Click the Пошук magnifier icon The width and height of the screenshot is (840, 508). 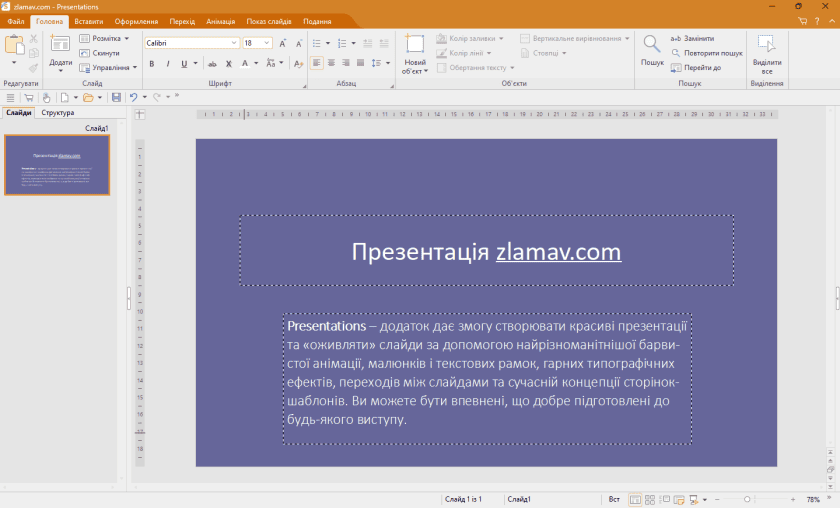[652, 44]
